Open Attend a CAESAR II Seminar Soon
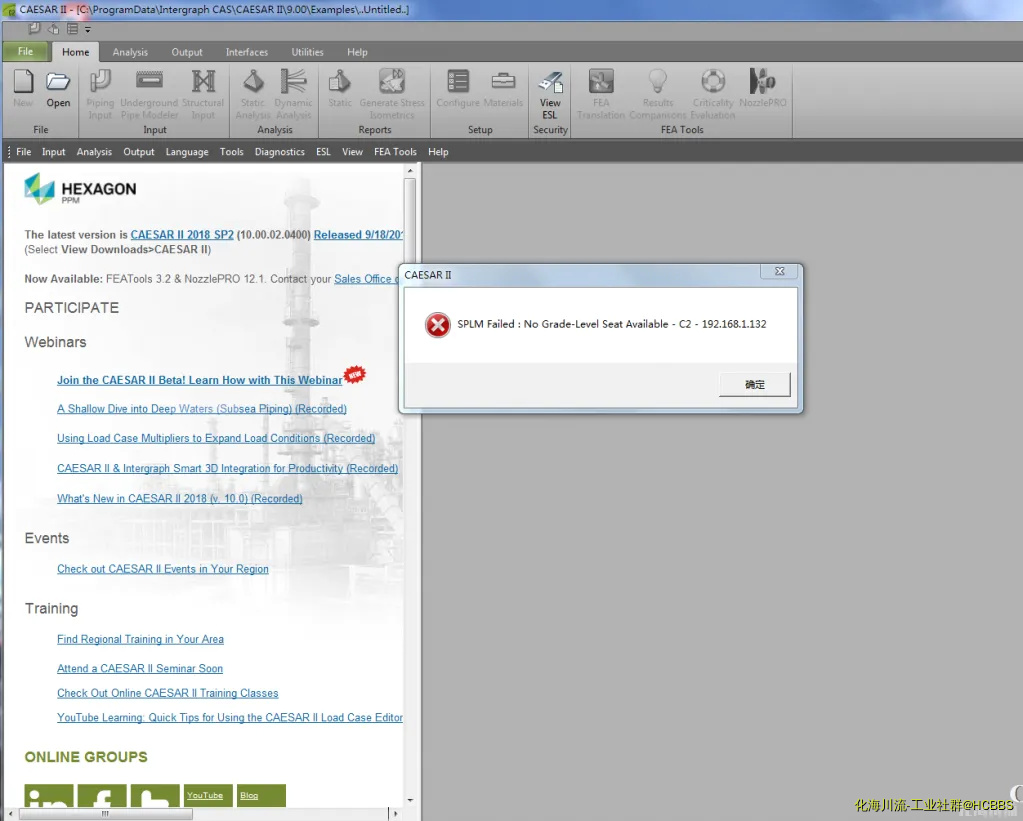1023x821 pixels. tap(140, 669)
